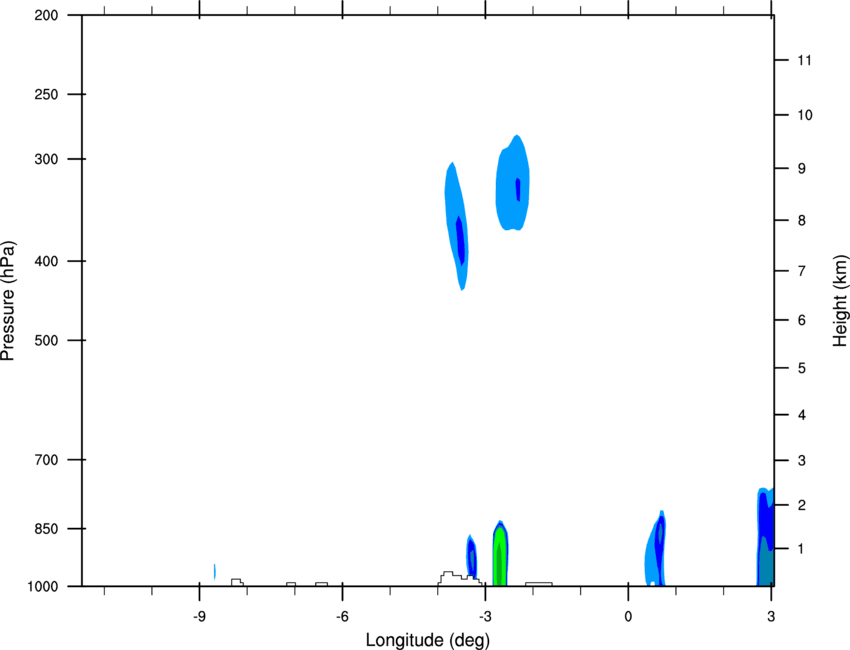Click the -3 longitude tick label
850x650 pixels.
coord(485,616)
